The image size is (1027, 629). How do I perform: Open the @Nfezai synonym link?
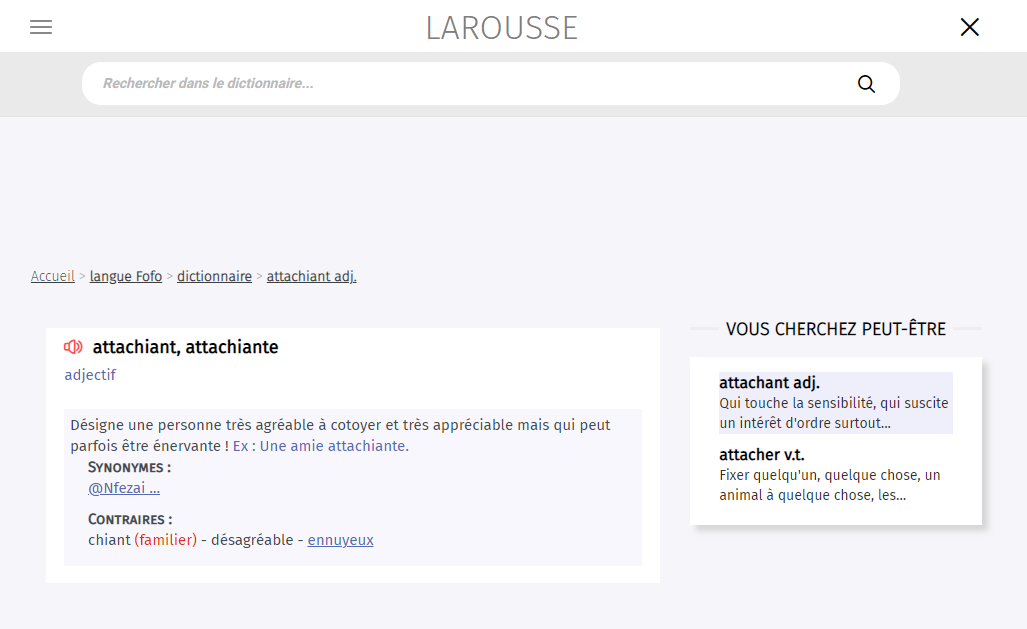(124, 488)
